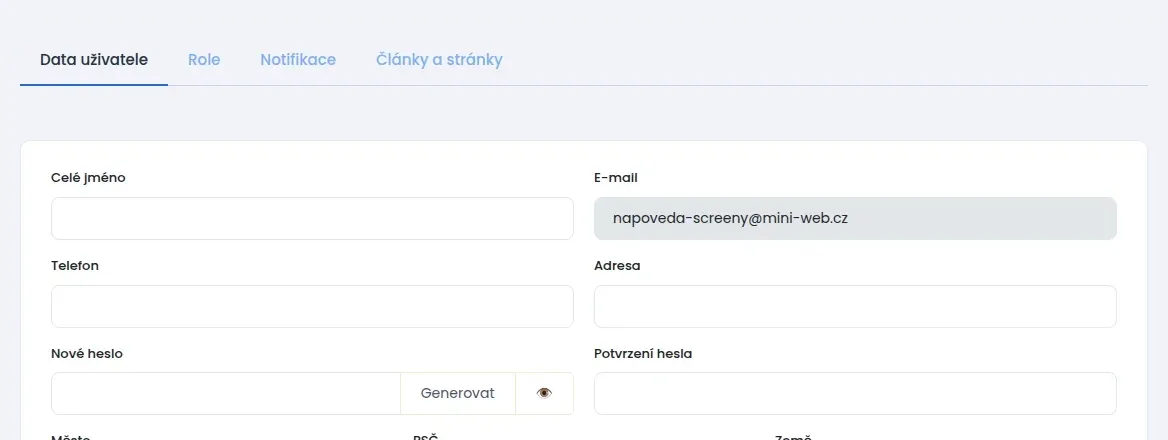Click the Potvrzení hesla input field
The width and height of the screenshot is (1168, 440).
(x=855, y=393)
